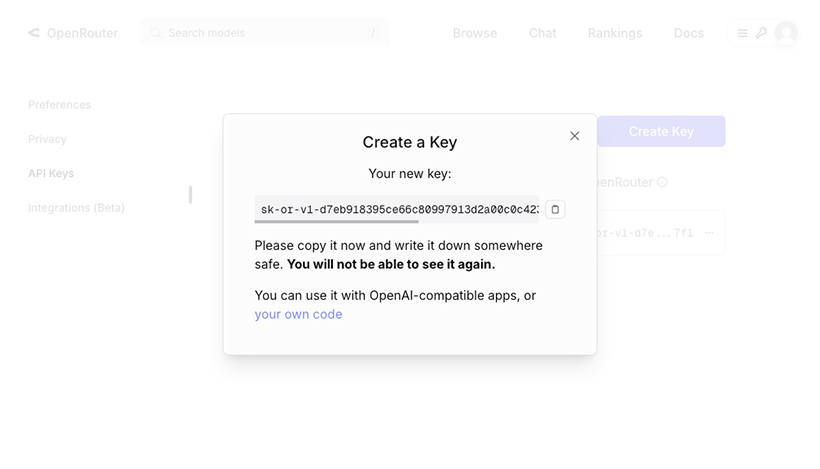The width and height of the screenshot is (820, 469).
Task: Click the horizontal scrollbar under the key
Action: (336, 222)
